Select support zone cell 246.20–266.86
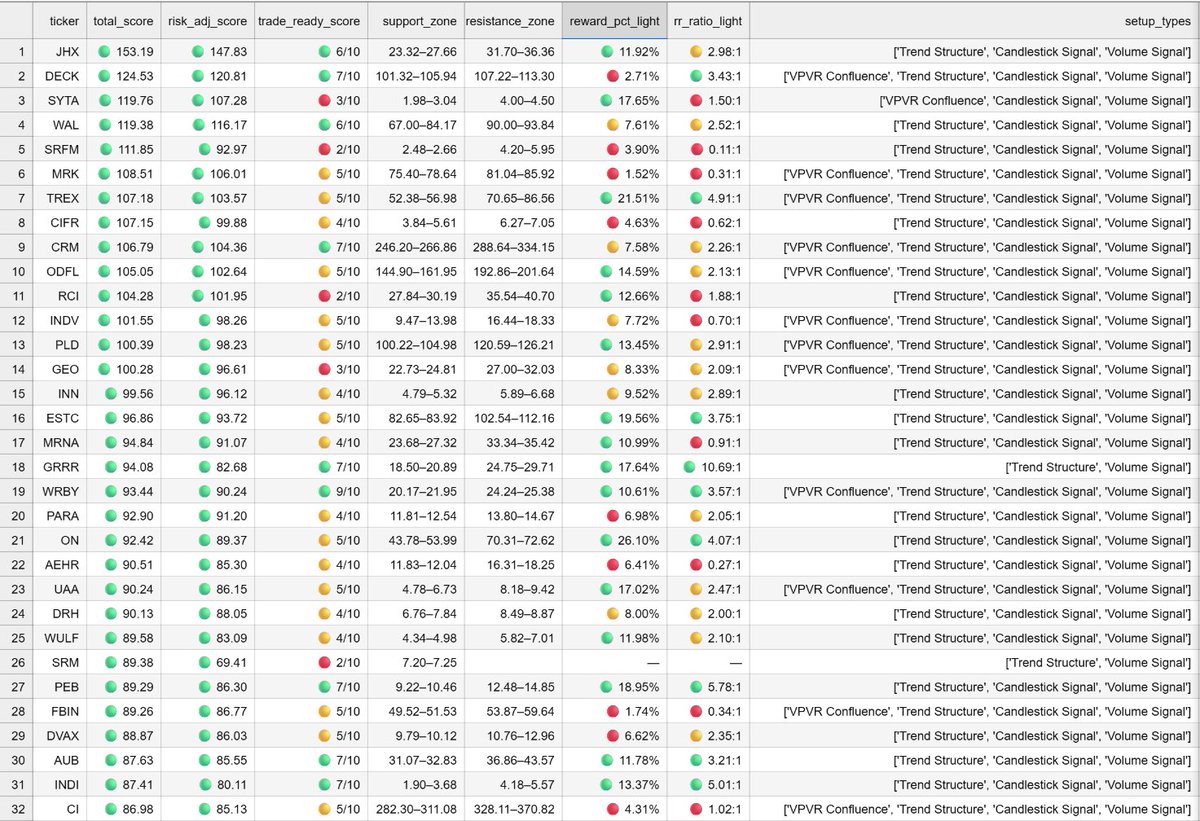This screenshot has height=821, width=1200. [x=415, y=247]
